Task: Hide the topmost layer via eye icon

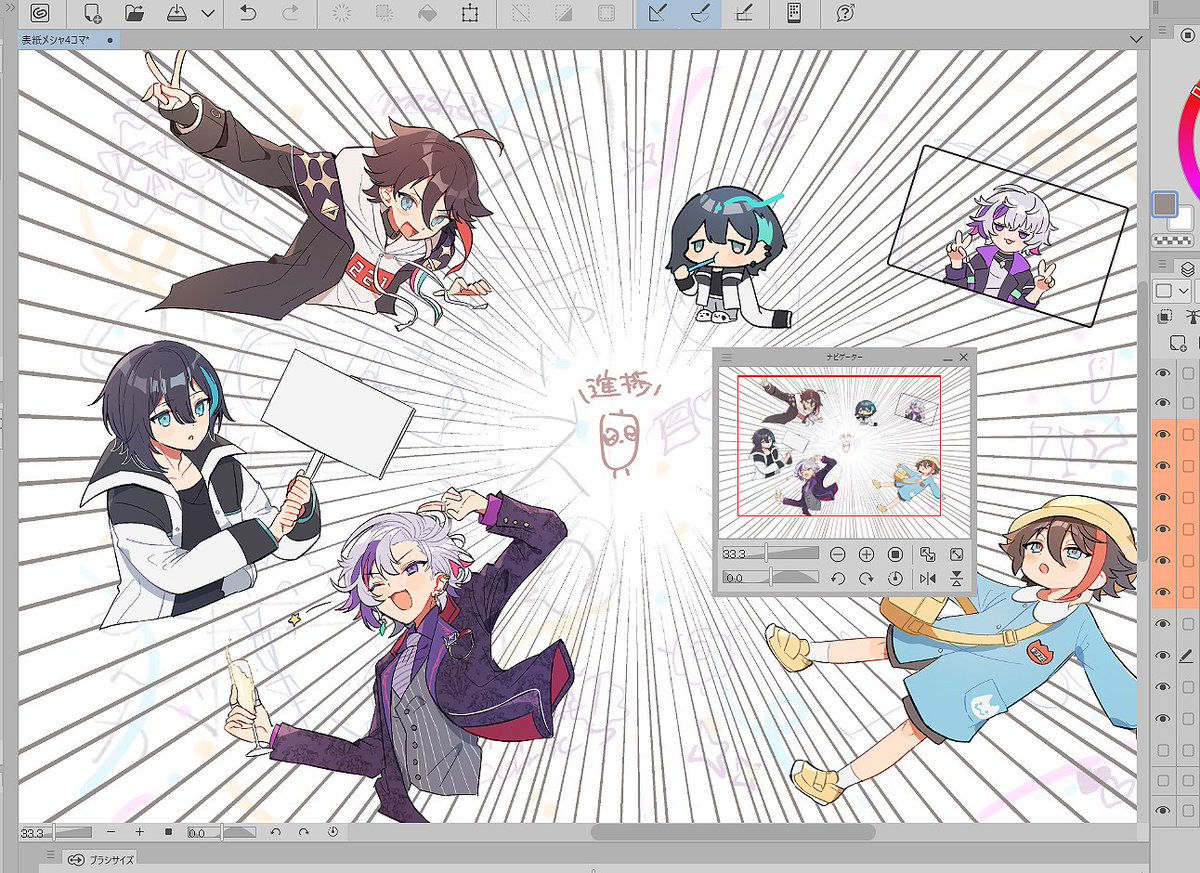Action: 1163,373
